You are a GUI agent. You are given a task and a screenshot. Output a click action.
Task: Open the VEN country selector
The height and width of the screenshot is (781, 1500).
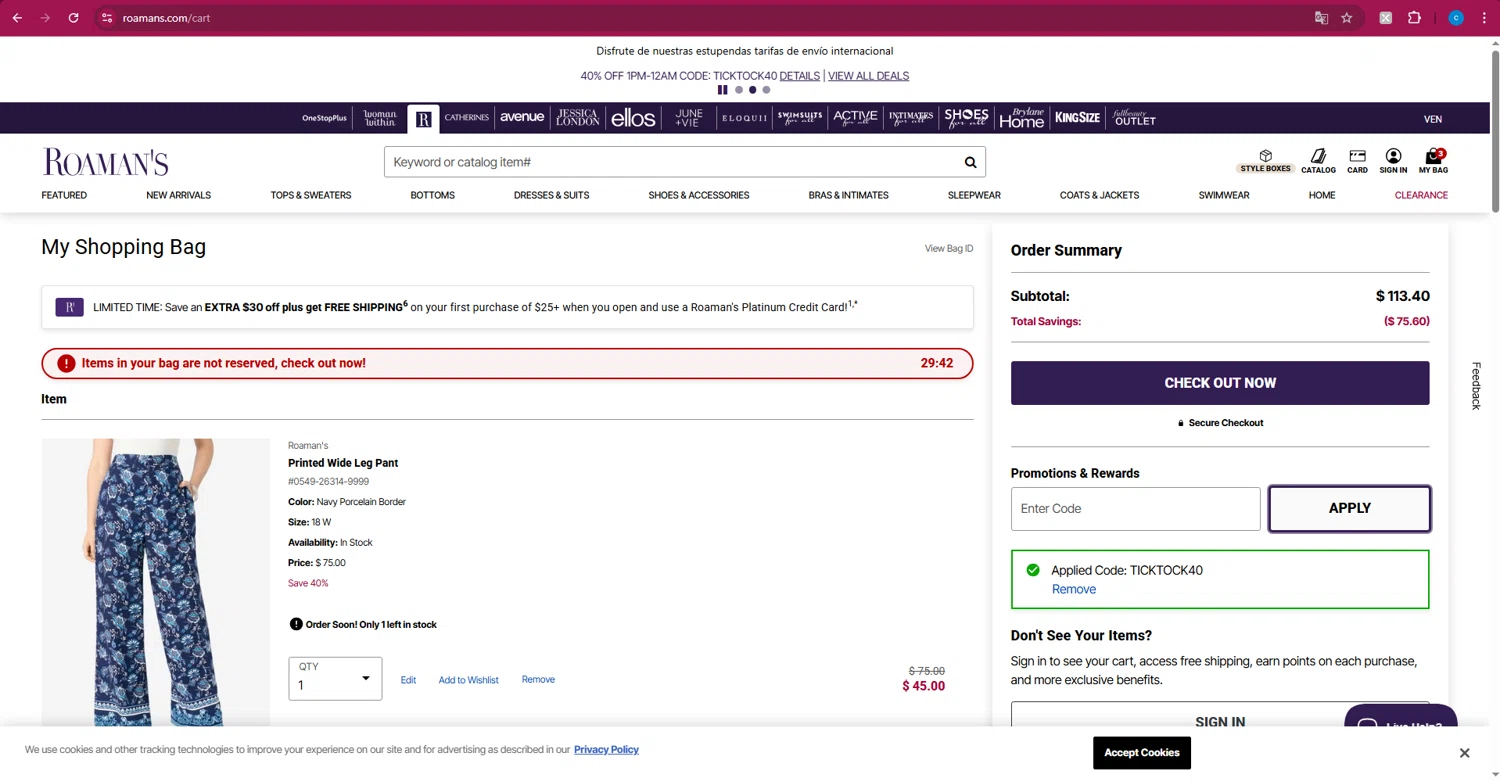pyautogui.click(x=1433, y=119)
